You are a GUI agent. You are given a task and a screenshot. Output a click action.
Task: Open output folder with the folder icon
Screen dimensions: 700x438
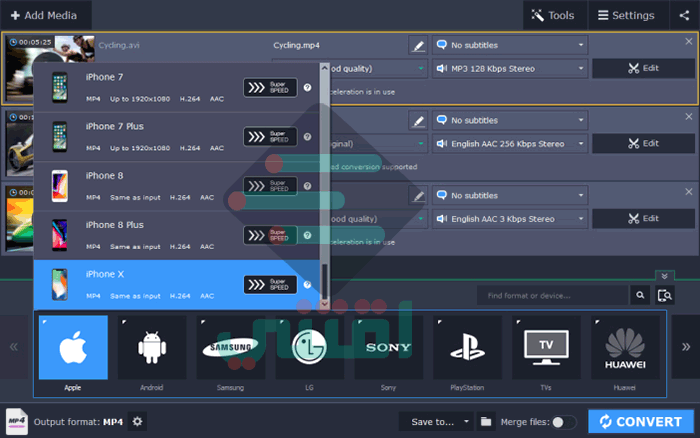click(486, 421)
